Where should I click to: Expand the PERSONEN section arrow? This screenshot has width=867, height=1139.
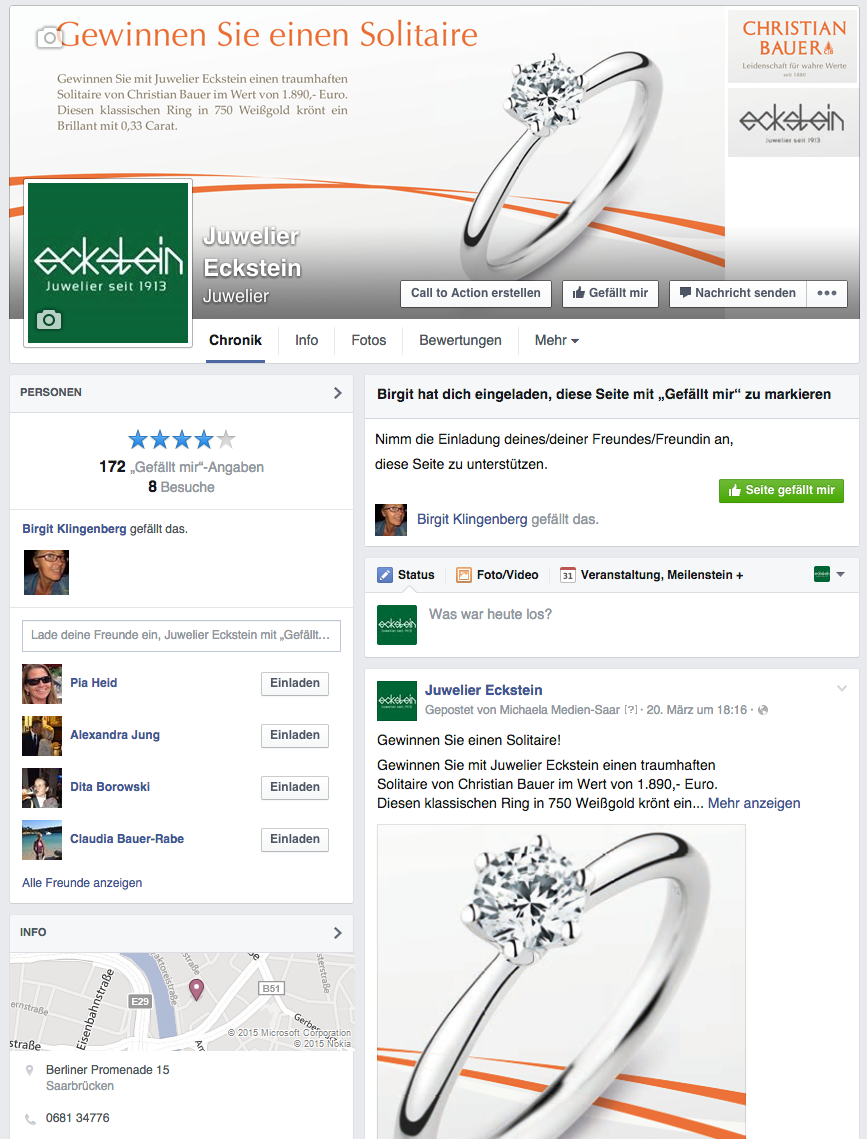click(338, 393)
